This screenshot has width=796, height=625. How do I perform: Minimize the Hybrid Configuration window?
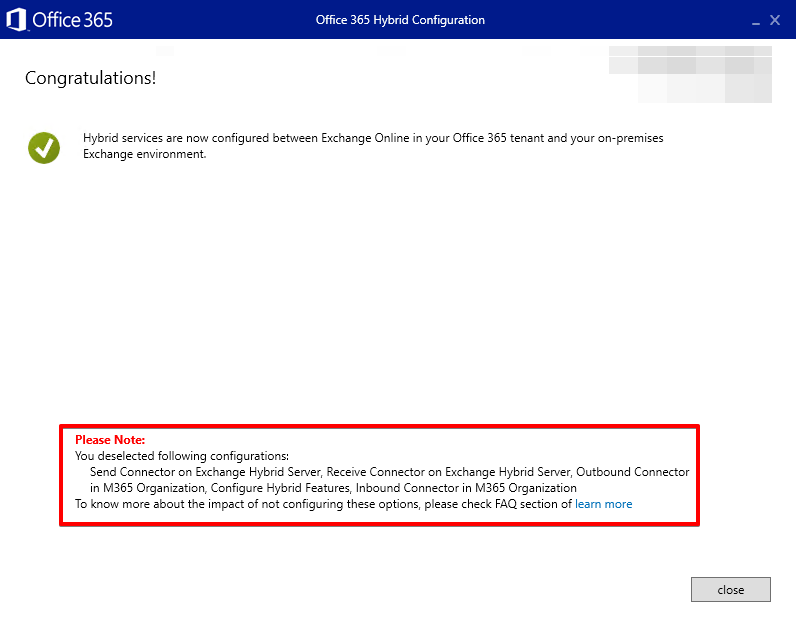[x=756, y=21]
